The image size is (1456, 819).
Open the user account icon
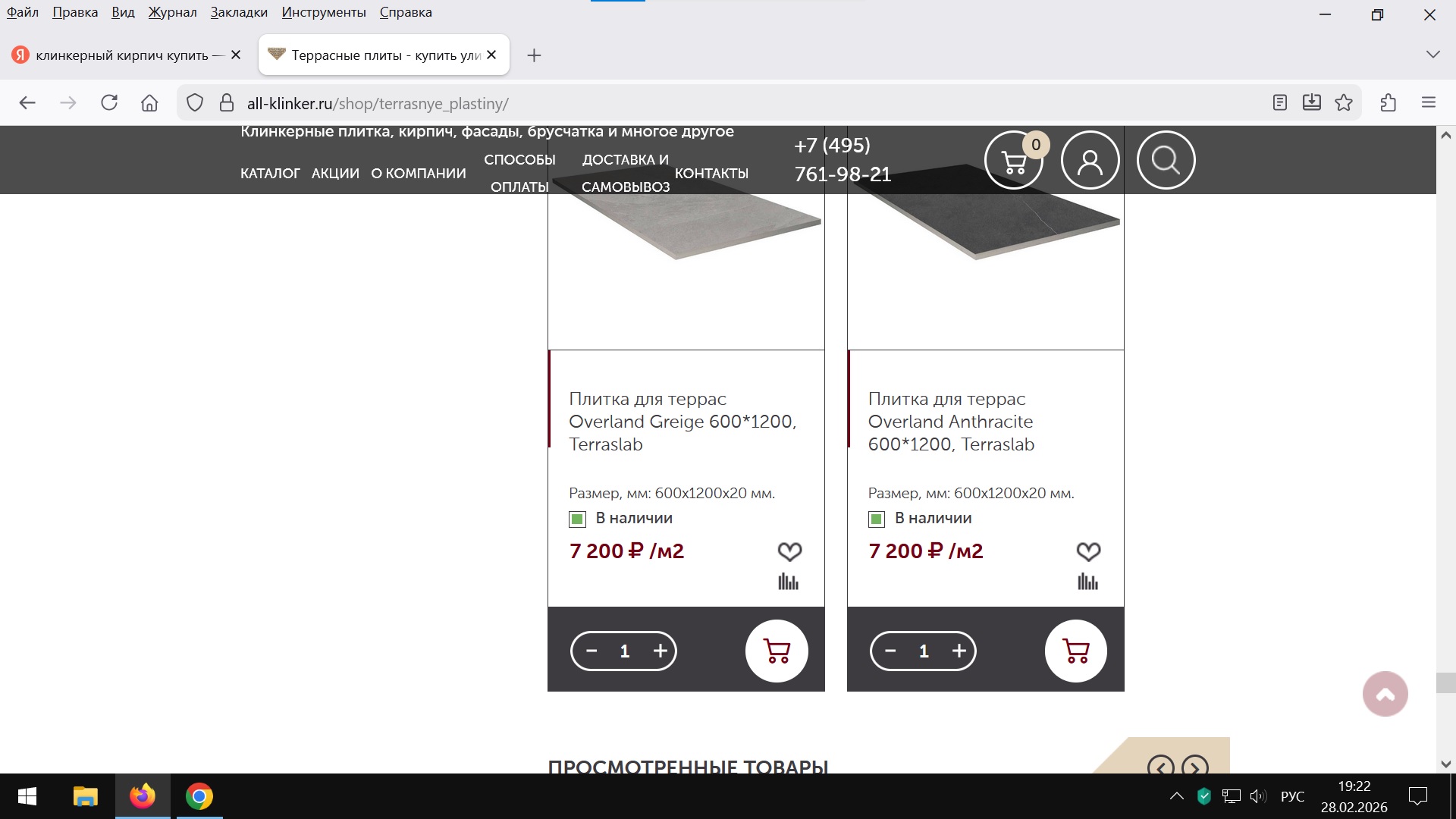[1090, 160]
